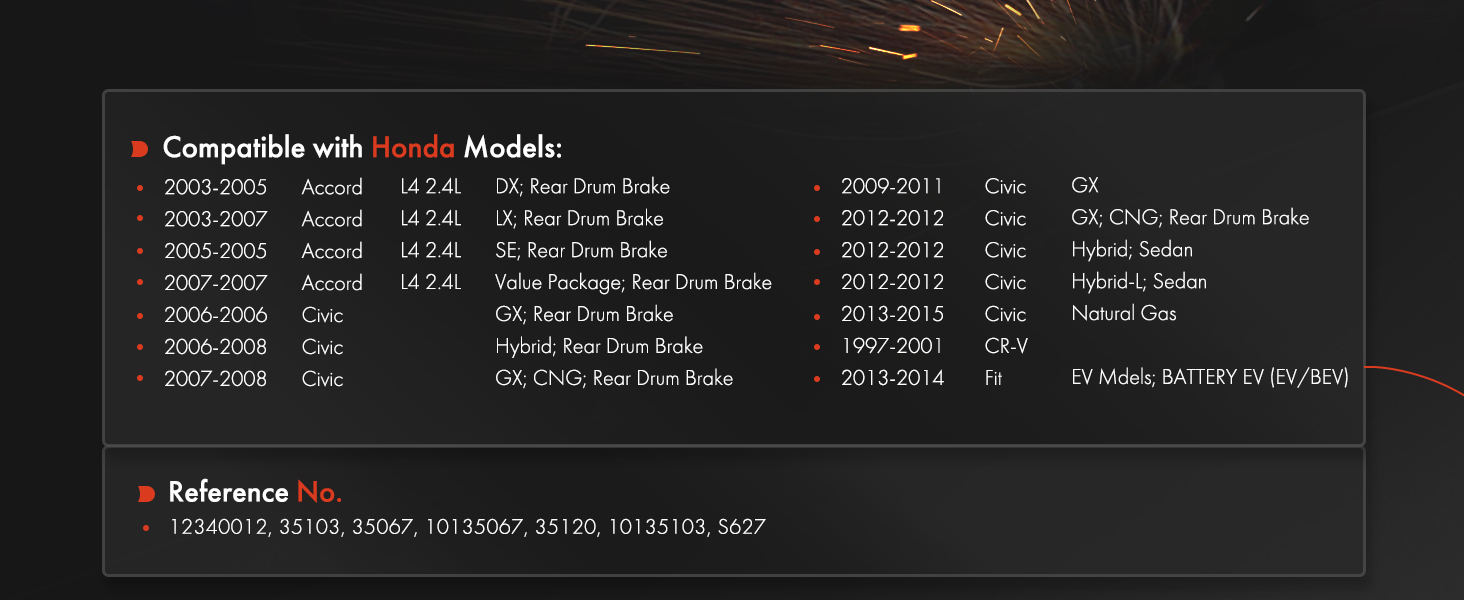Click the Natural Gas Civic entry
This screenshot has width=1464, height=600.
1124,314
